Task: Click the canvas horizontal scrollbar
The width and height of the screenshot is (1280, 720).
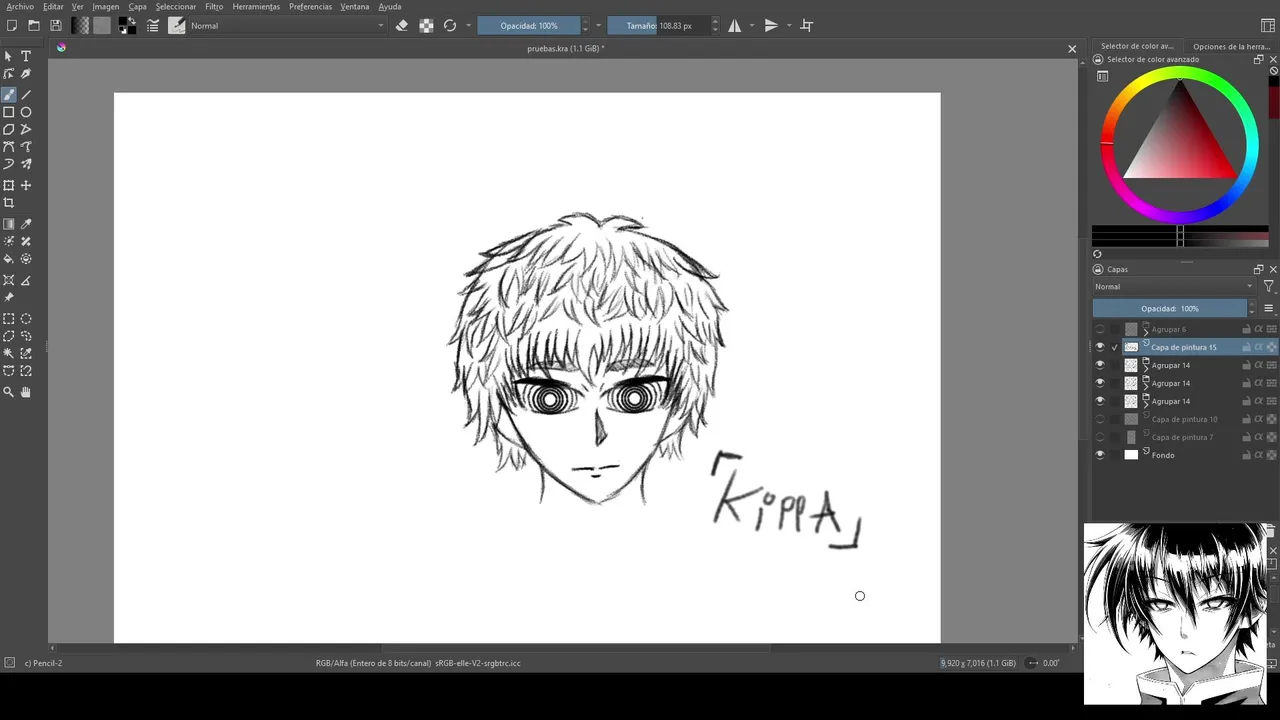Action: click(575, 648)
